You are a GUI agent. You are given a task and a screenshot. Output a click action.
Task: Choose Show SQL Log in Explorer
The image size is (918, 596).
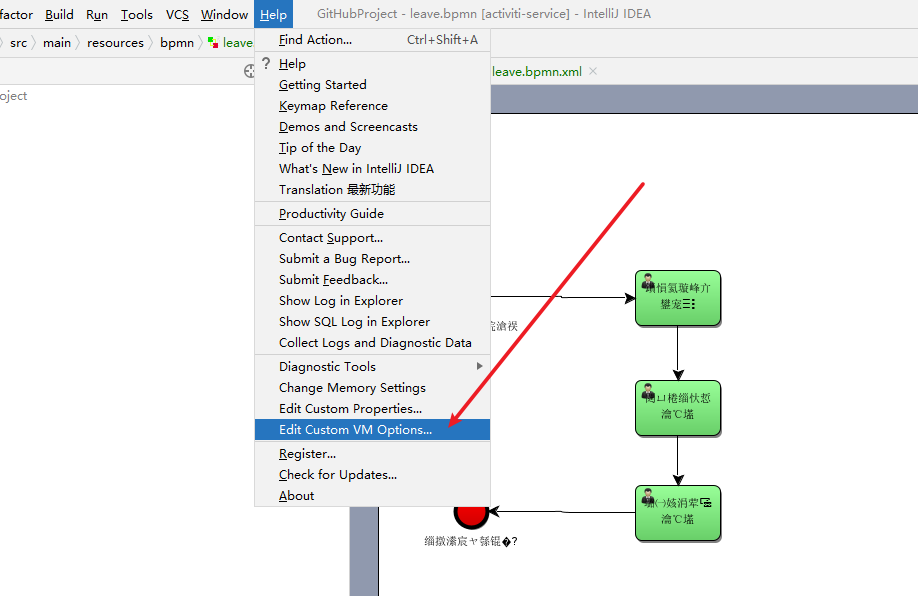pyautogui.click(x=372, y=323)
